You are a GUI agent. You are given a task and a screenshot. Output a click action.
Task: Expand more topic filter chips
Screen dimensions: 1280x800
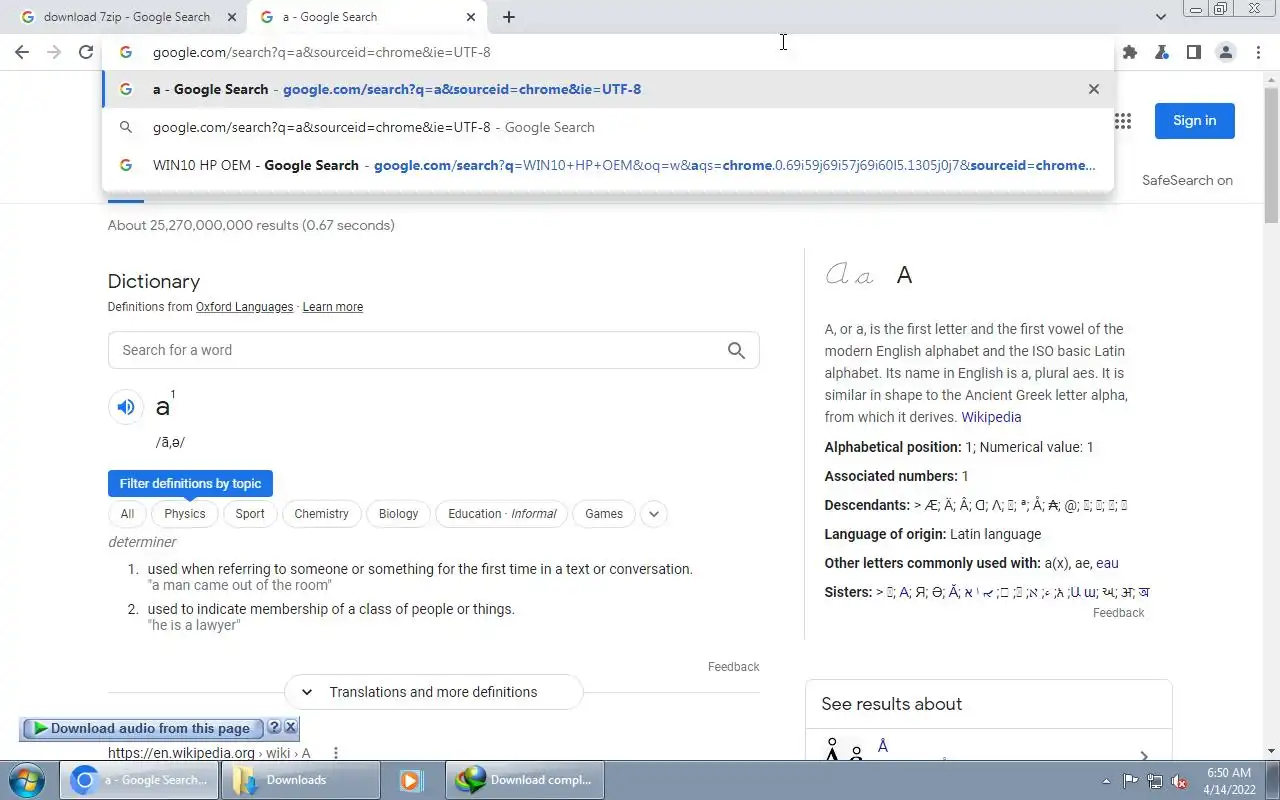coord(653,514)
